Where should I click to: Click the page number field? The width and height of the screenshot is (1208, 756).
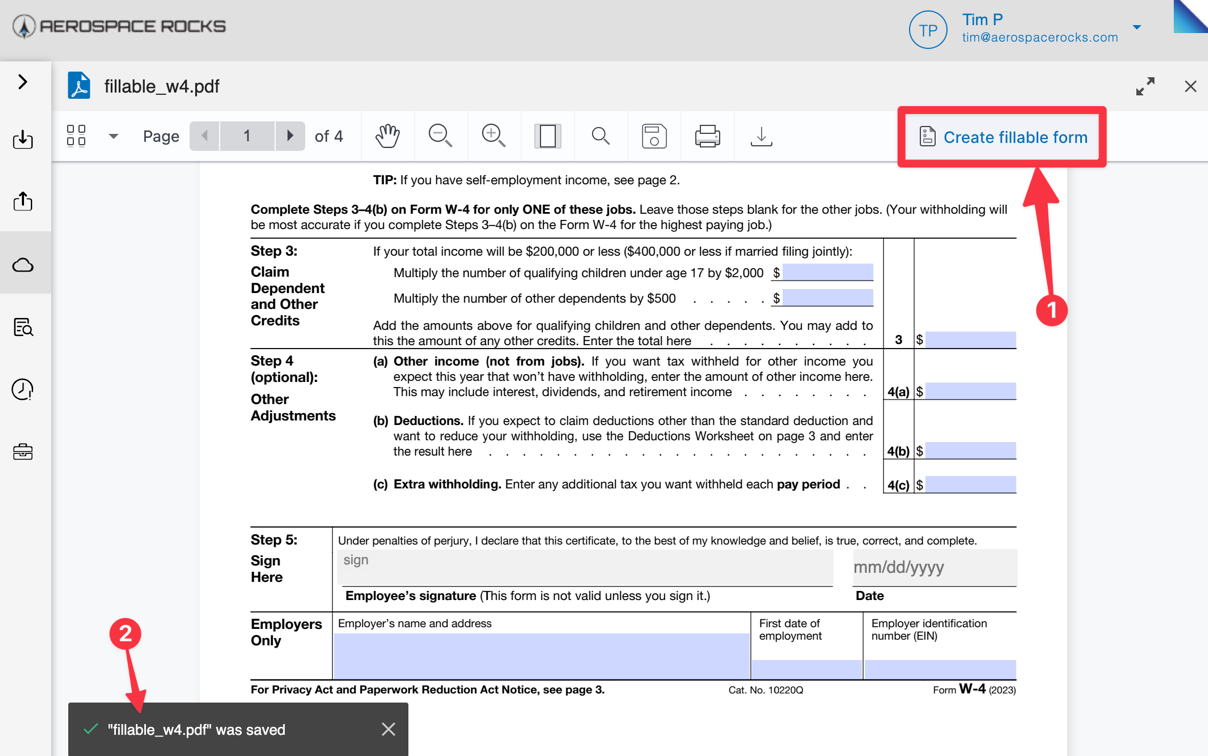coord(247,136)
